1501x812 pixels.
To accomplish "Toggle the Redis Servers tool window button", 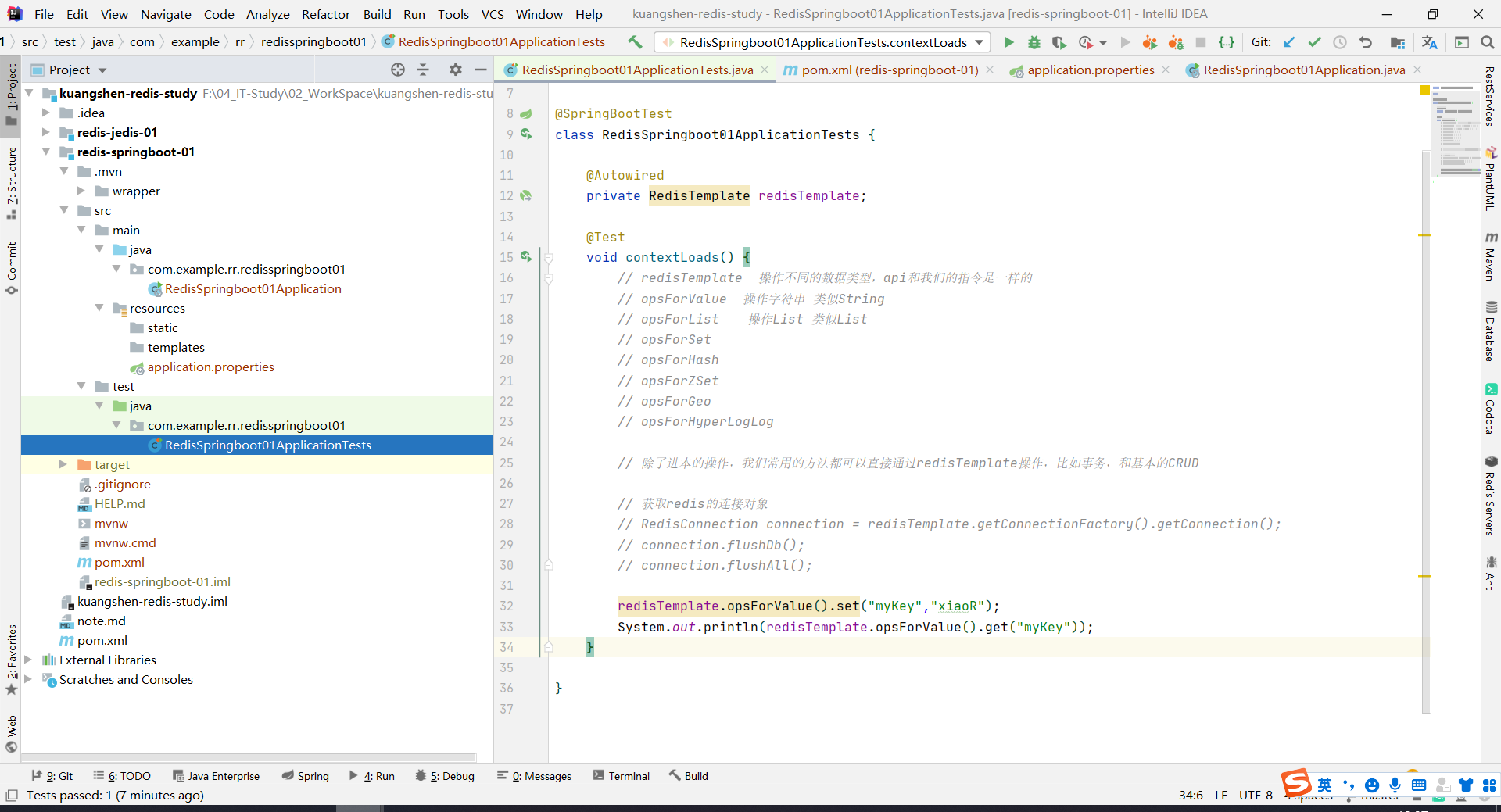I will pos(1490,495).
